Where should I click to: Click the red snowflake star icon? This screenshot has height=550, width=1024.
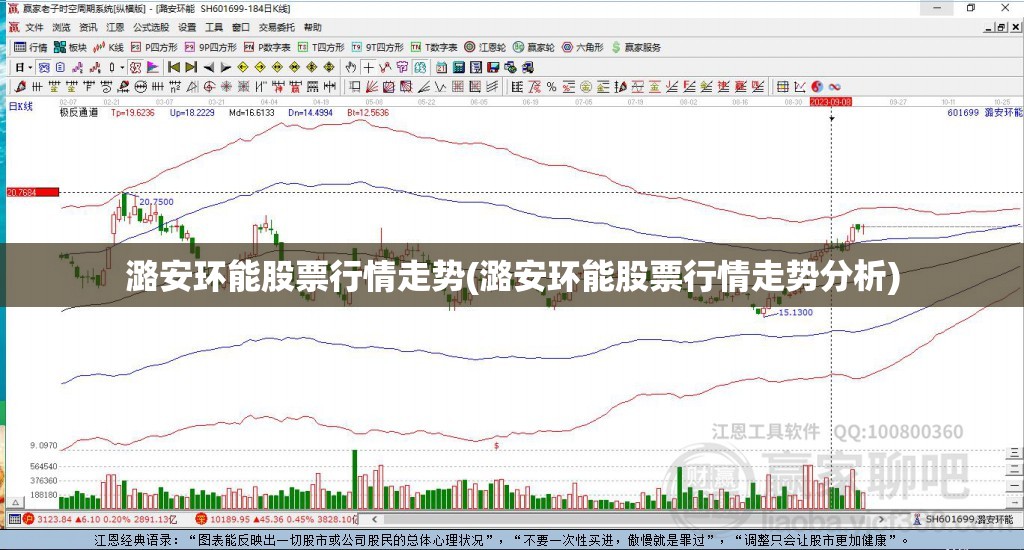(x=226, y=86)
